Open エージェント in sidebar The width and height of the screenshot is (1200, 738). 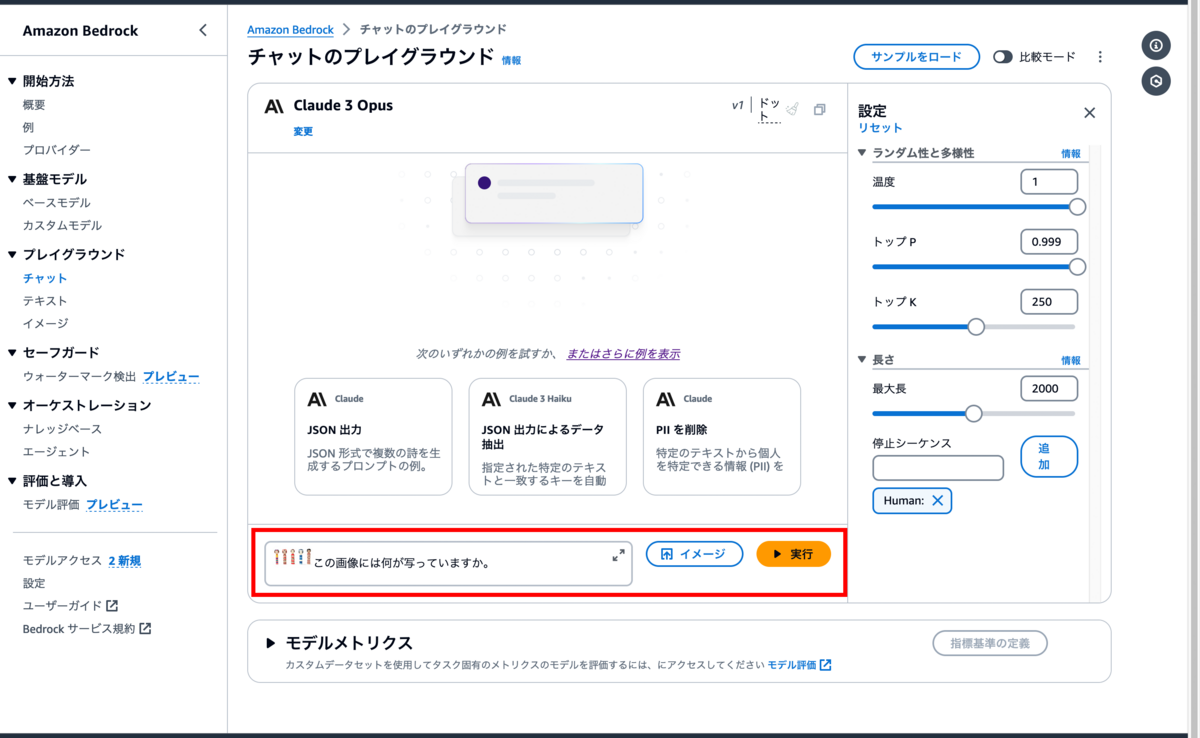tap(57, 452)
